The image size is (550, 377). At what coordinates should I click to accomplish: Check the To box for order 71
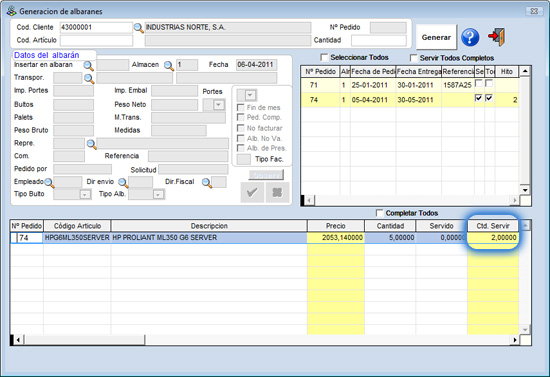[489, 83]
